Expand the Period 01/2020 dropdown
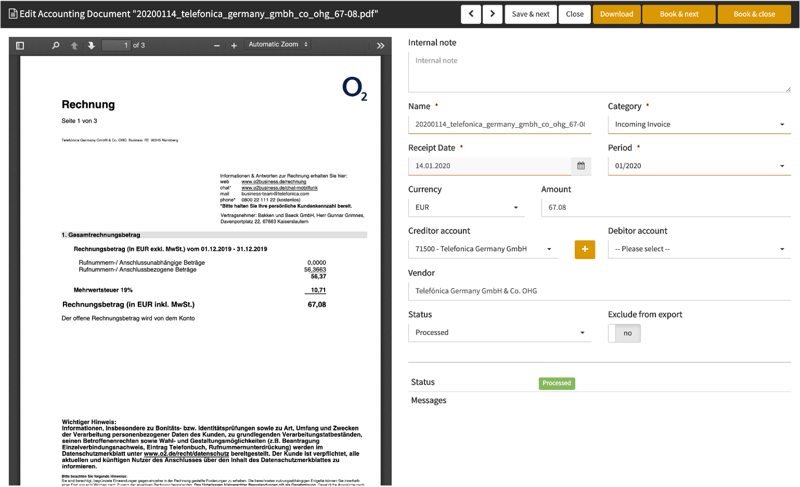Image resolution: width=800 pixels, height=487 pixels. click(699, 166)
